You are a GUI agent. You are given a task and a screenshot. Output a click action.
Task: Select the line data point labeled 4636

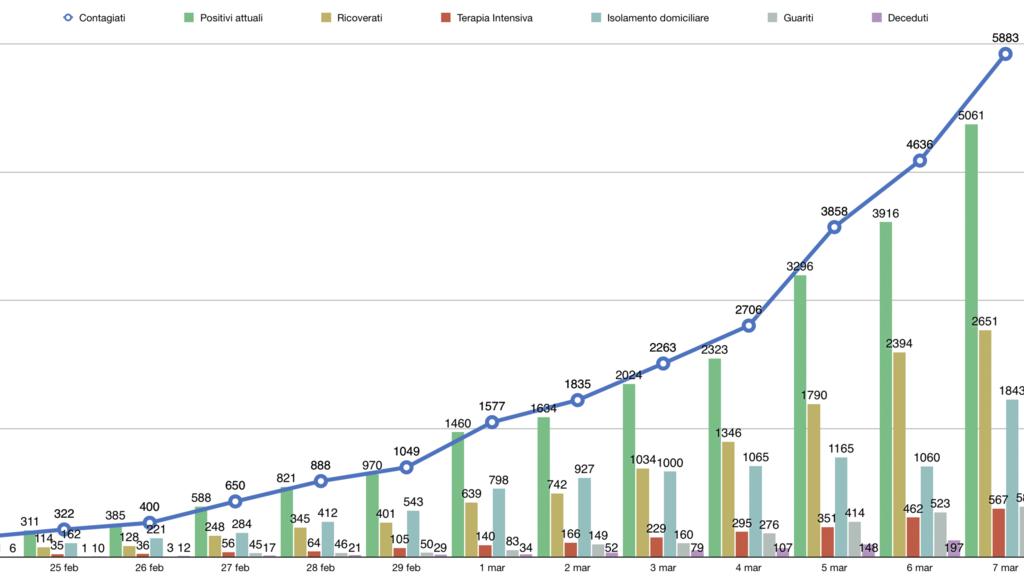pyautogui.click(x=920, y=160)
